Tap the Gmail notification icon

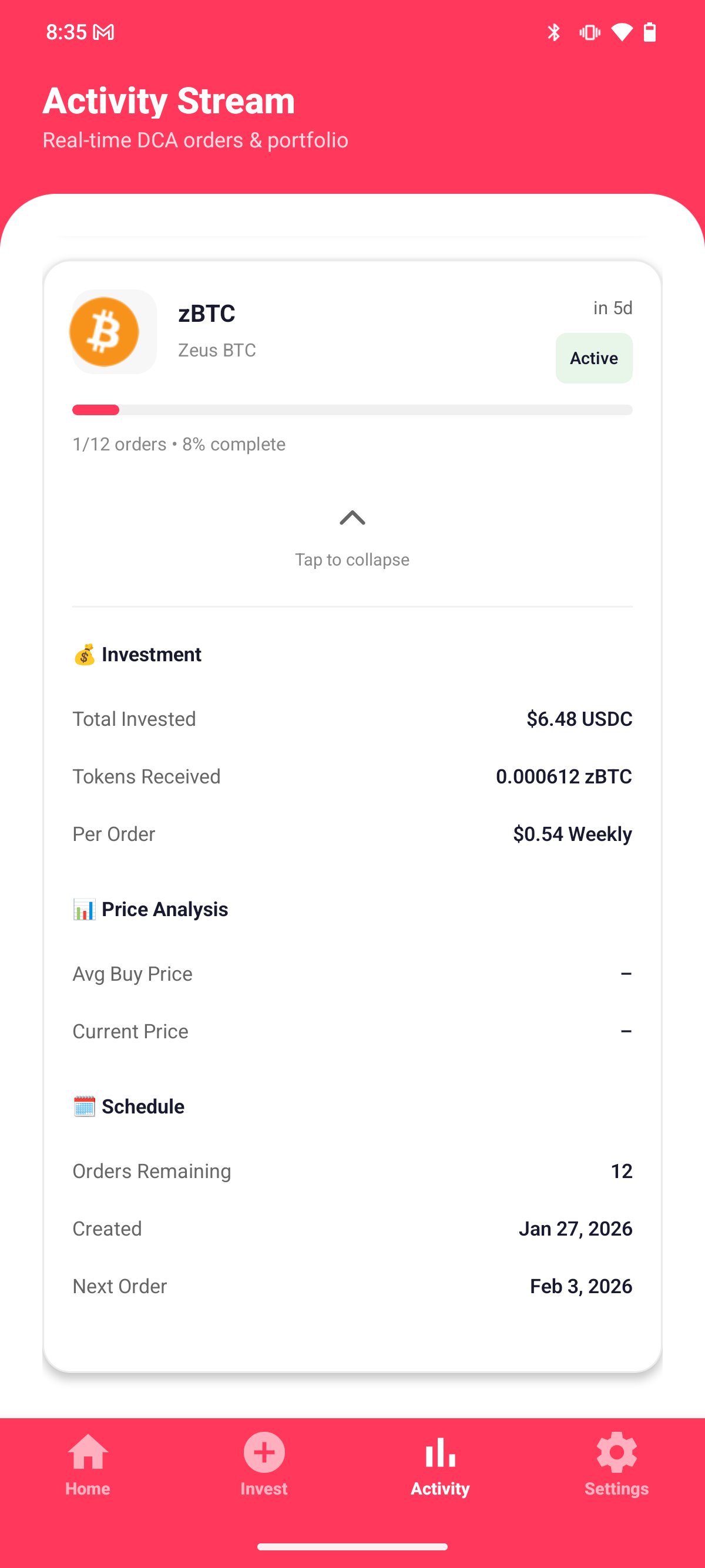[x=103, y=32]
